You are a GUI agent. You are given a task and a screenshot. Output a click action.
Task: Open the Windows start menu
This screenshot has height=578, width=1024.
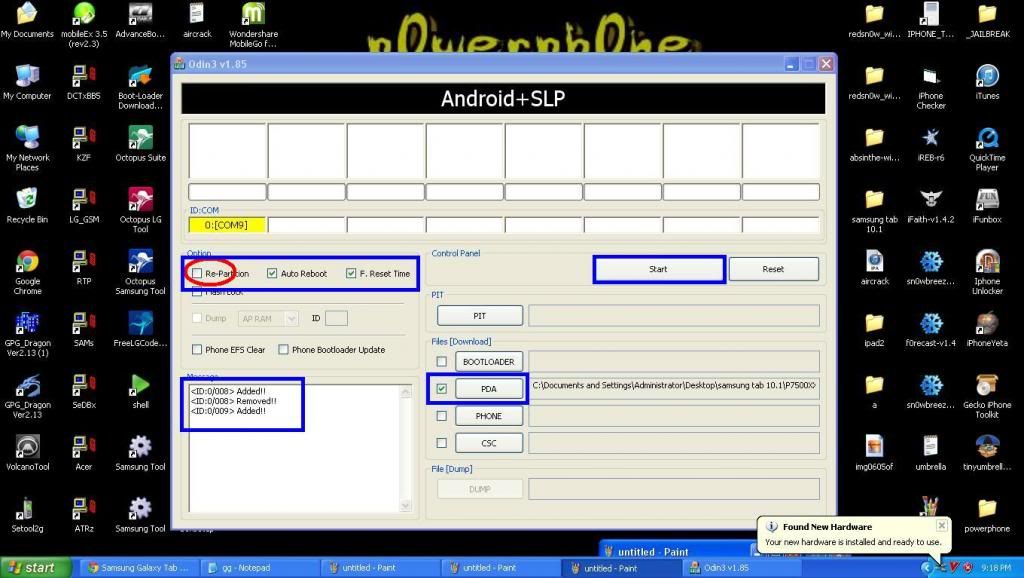[34, 568]
